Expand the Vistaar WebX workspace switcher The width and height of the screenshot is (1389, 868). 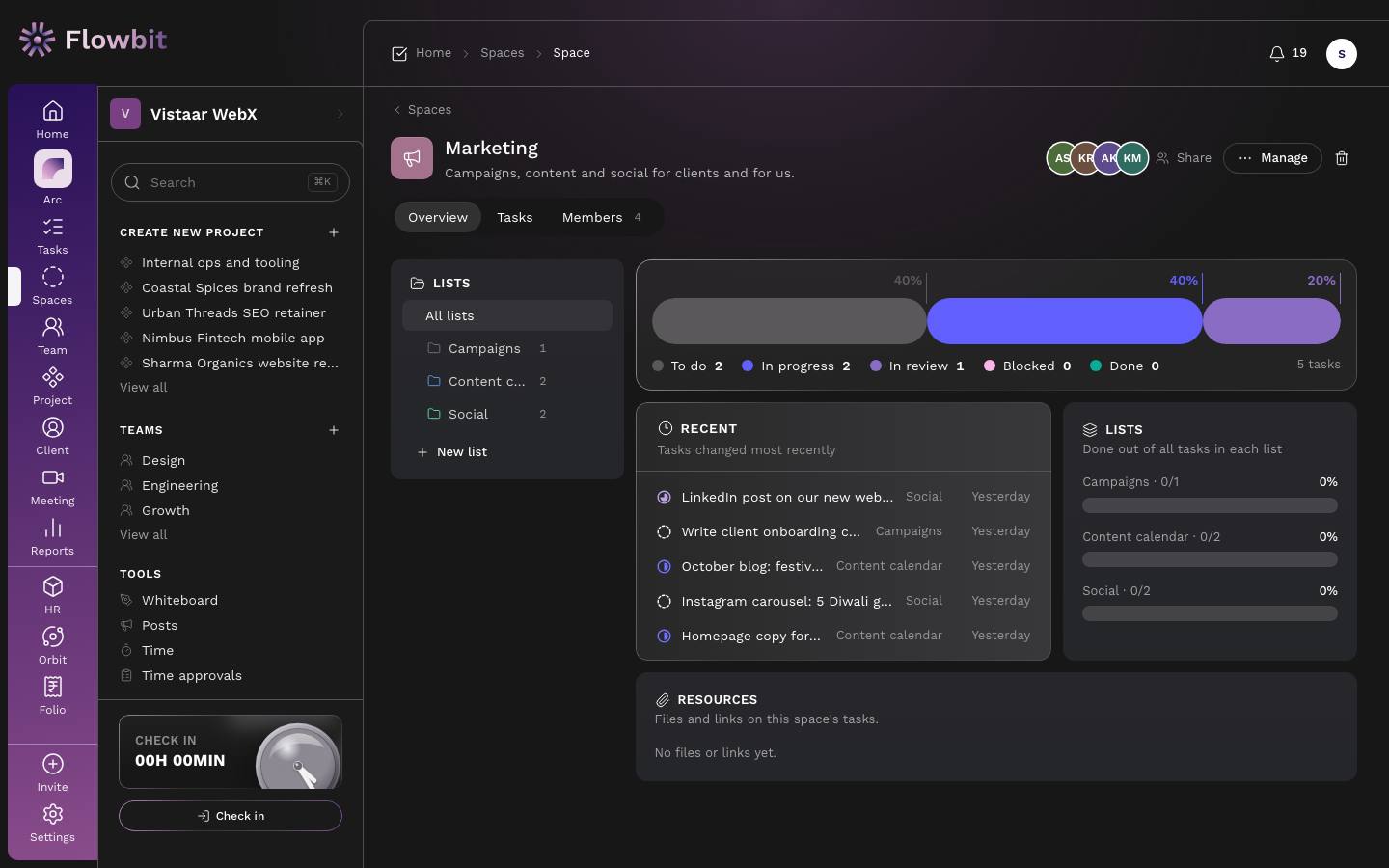[231, 114]
